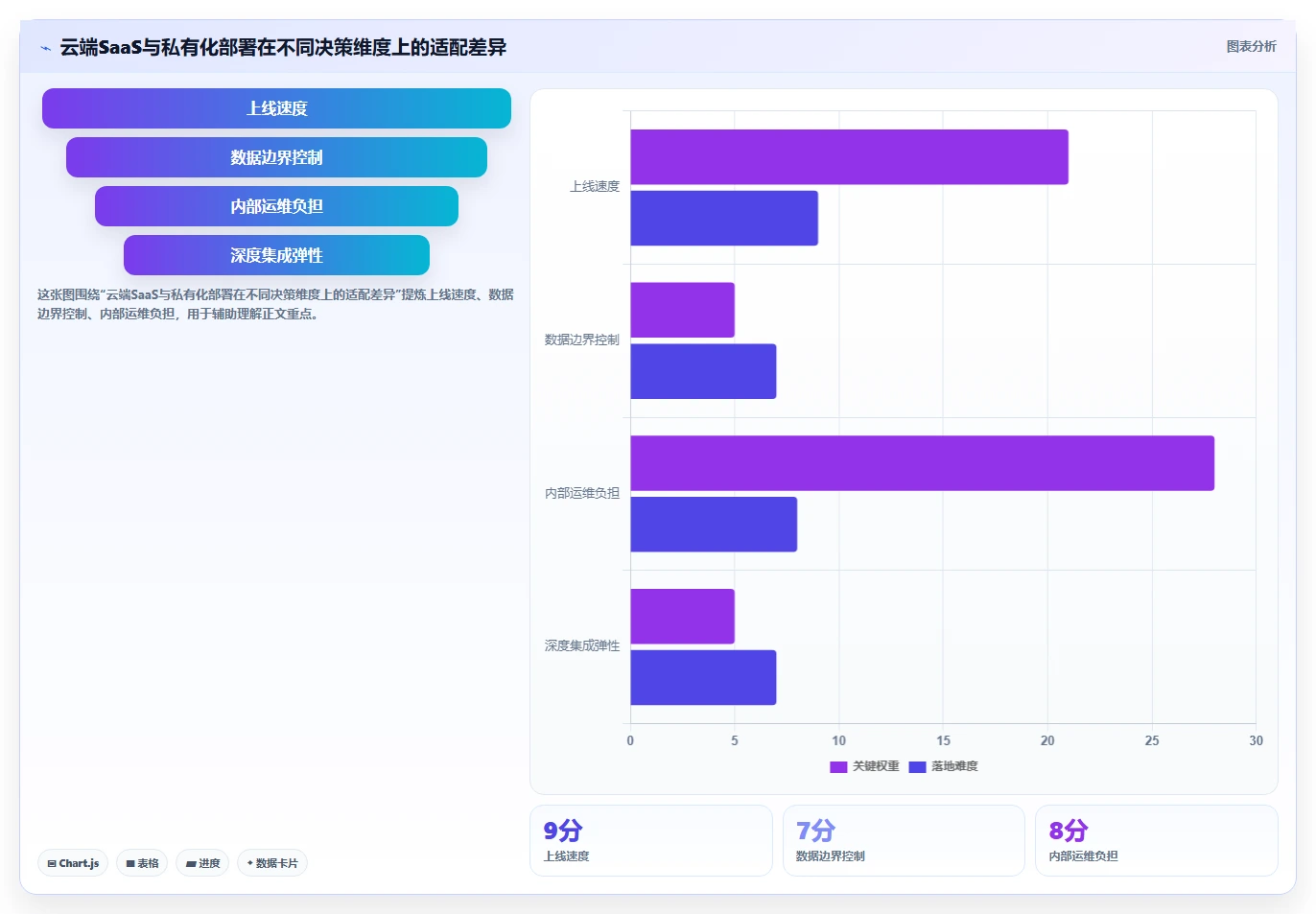Open the 7分 数据边界控制 stat card

pyautogui.click(x=904, y=840)
